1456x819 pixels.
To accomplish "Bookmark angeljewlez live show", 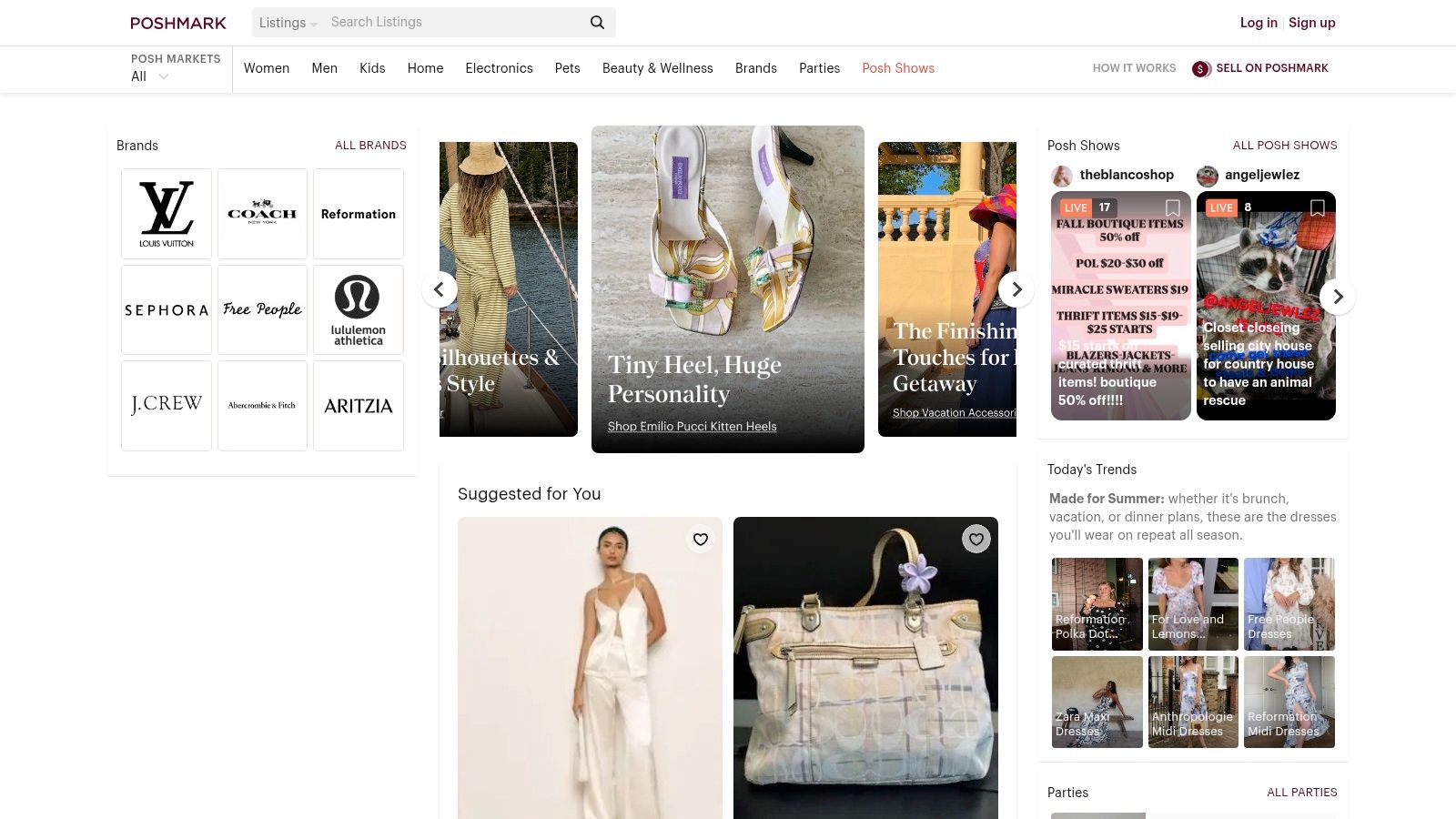I will point(1317,207).
